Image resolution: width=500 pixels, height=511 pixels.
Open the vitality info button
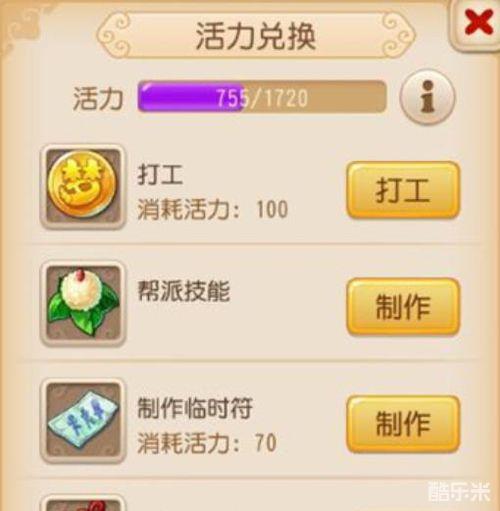point(427,97)
